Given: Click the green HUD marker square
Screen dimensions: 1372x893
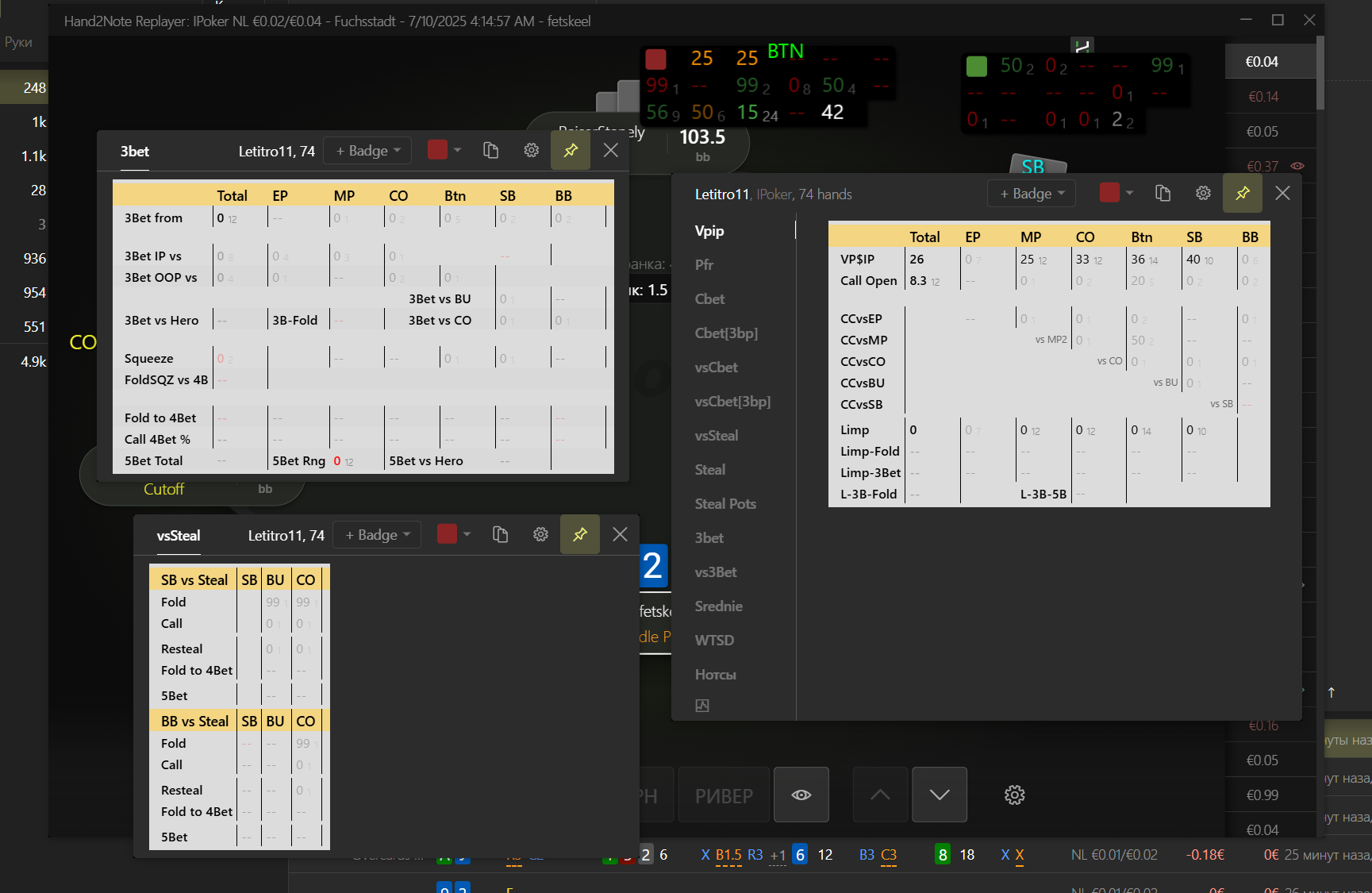Looking at the screenshot, I should 977,66.
